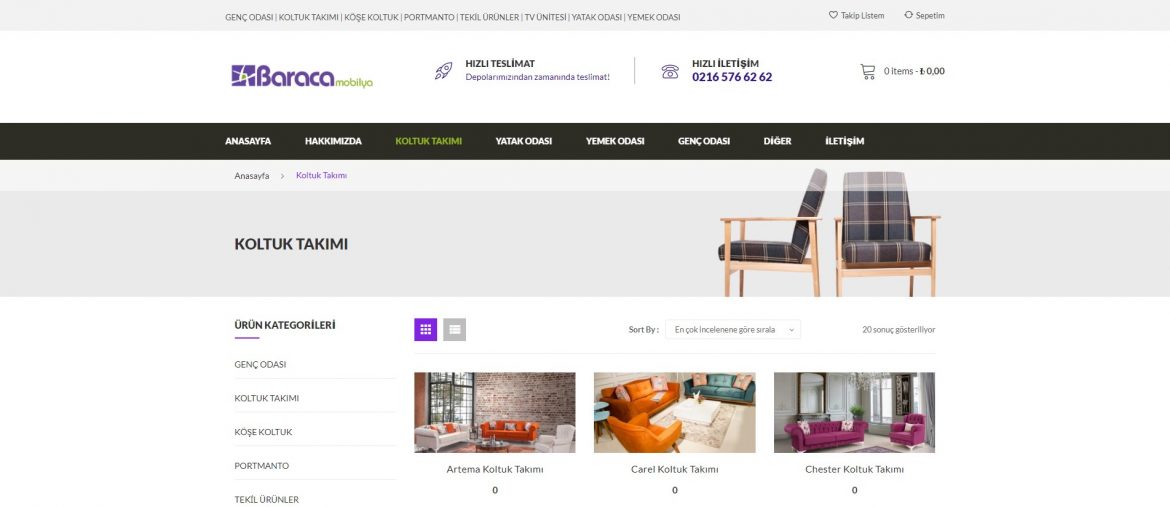Open the Sort By dropdown

[733, 329]
